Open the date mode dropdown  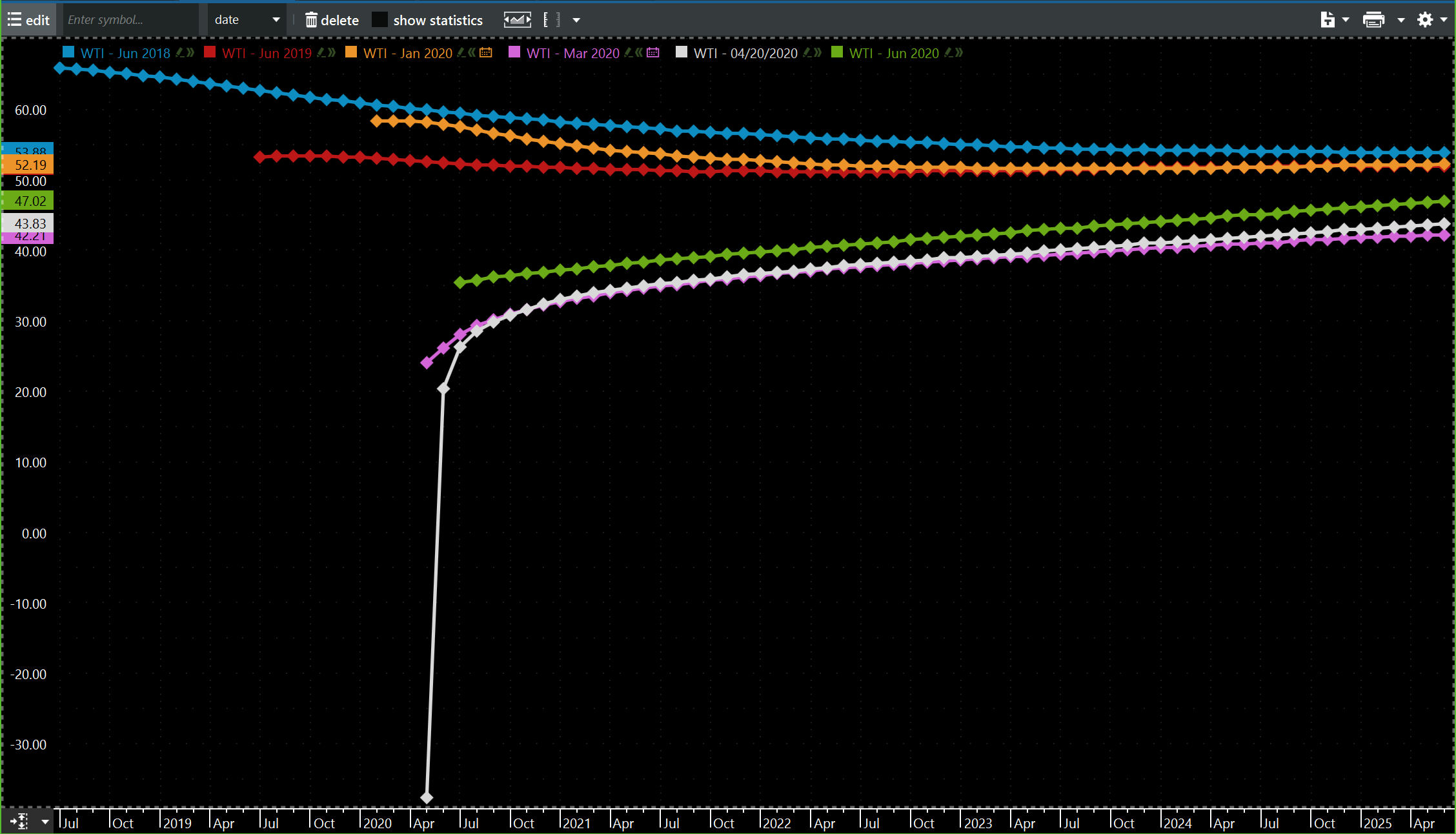(x=247, y=20)
